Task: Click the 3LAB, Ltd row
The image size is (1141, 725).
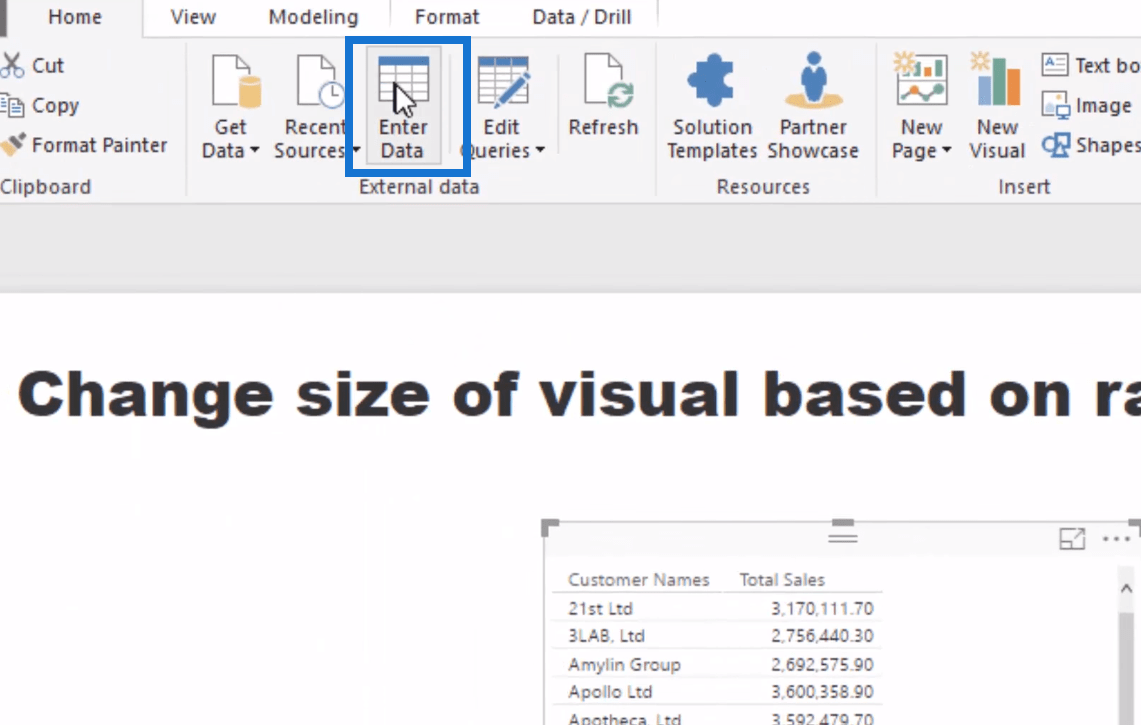Action: pos(717,636)
